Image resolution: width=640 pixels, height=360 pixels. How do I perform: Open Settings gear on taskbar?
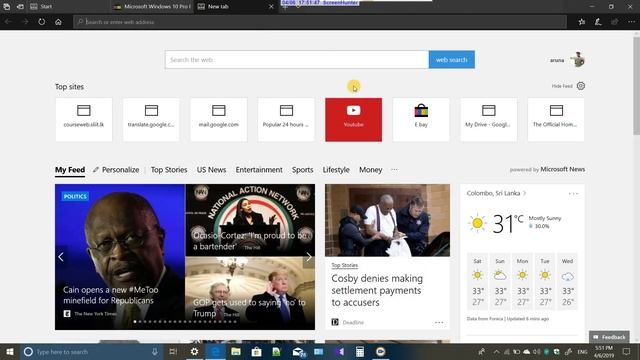pyautogui.click(x=194, y=351)
